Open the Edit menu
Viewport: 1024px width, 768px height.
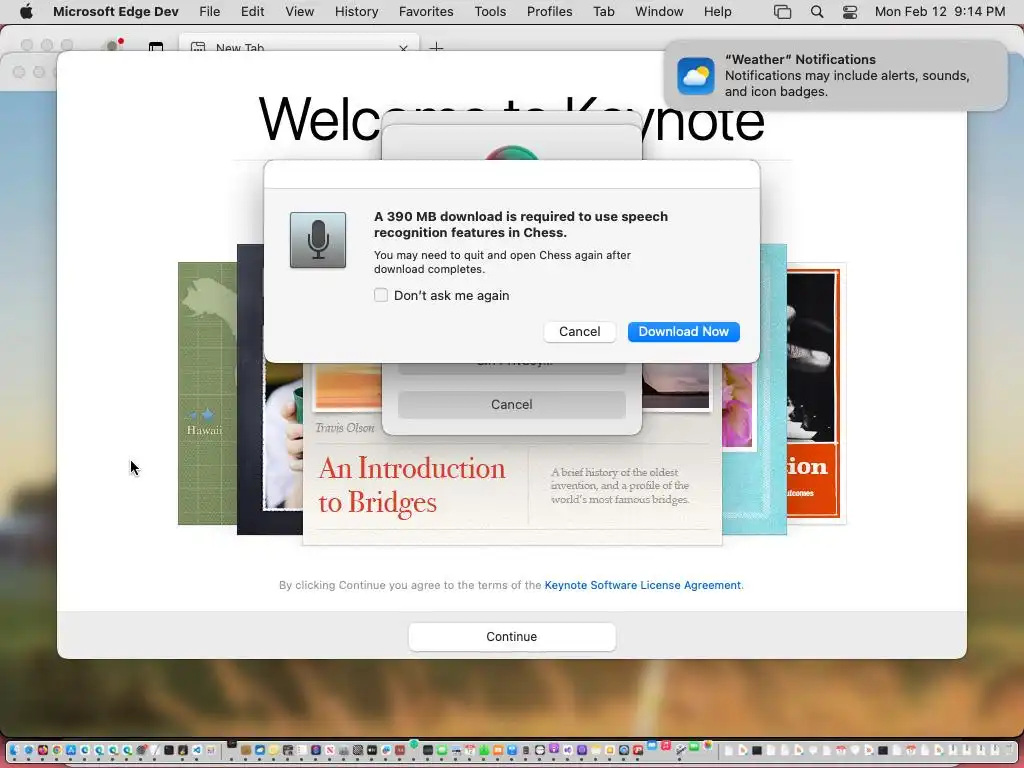[252, 12]
